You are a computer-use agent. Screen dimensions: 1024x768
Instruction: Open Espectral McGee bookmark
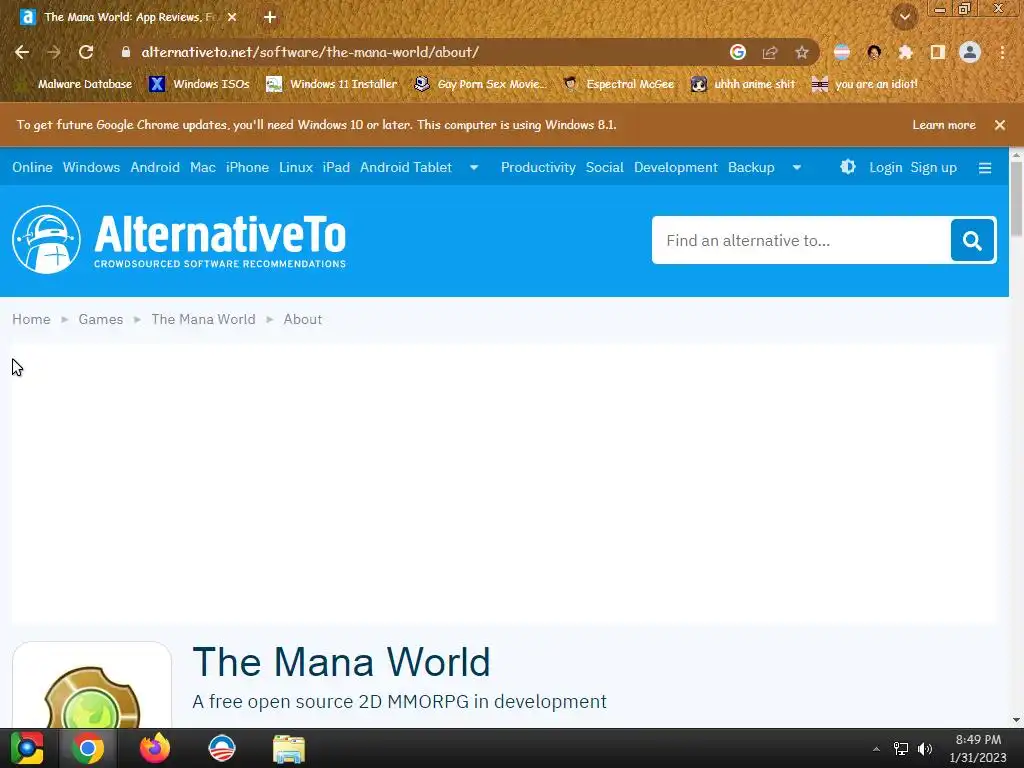(619, 84)
